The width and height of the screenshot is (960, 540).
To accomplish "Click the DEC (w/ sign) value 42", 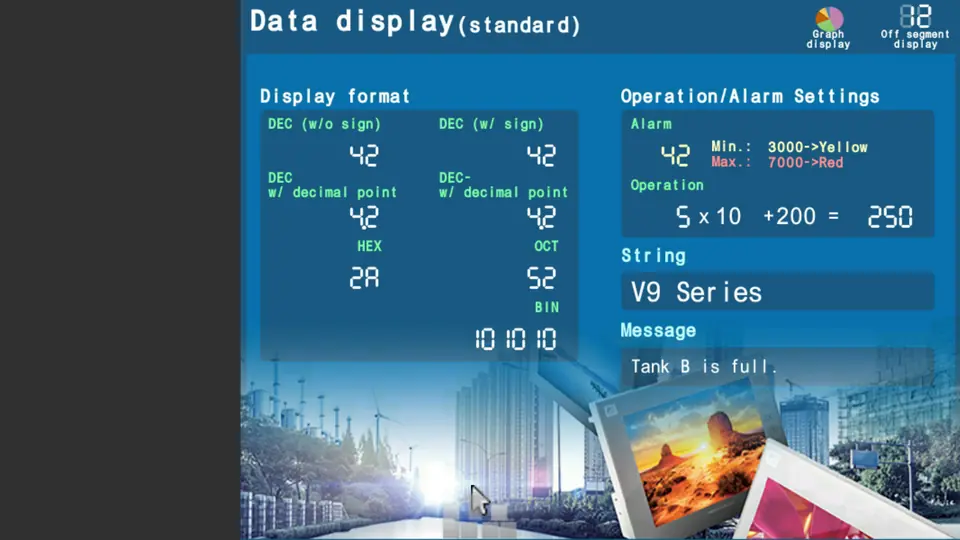I will [x=541, y=156].
